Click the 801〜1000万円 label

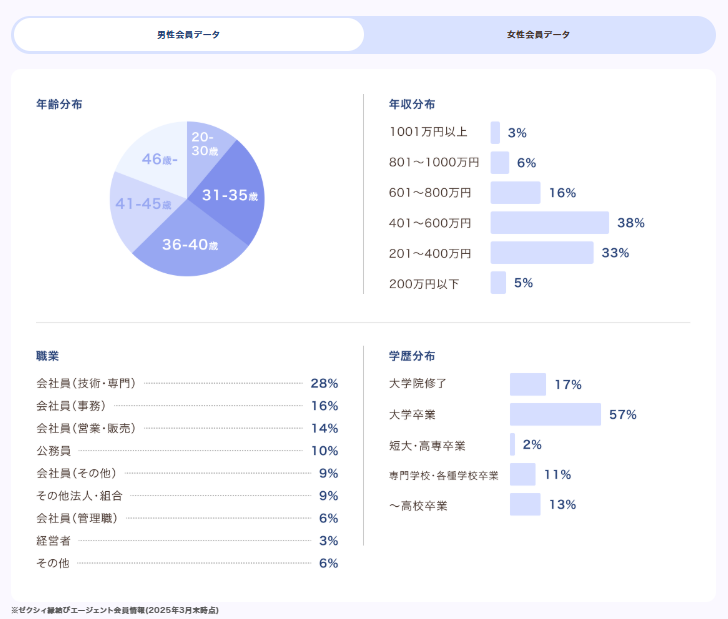(x=434, y=163)
